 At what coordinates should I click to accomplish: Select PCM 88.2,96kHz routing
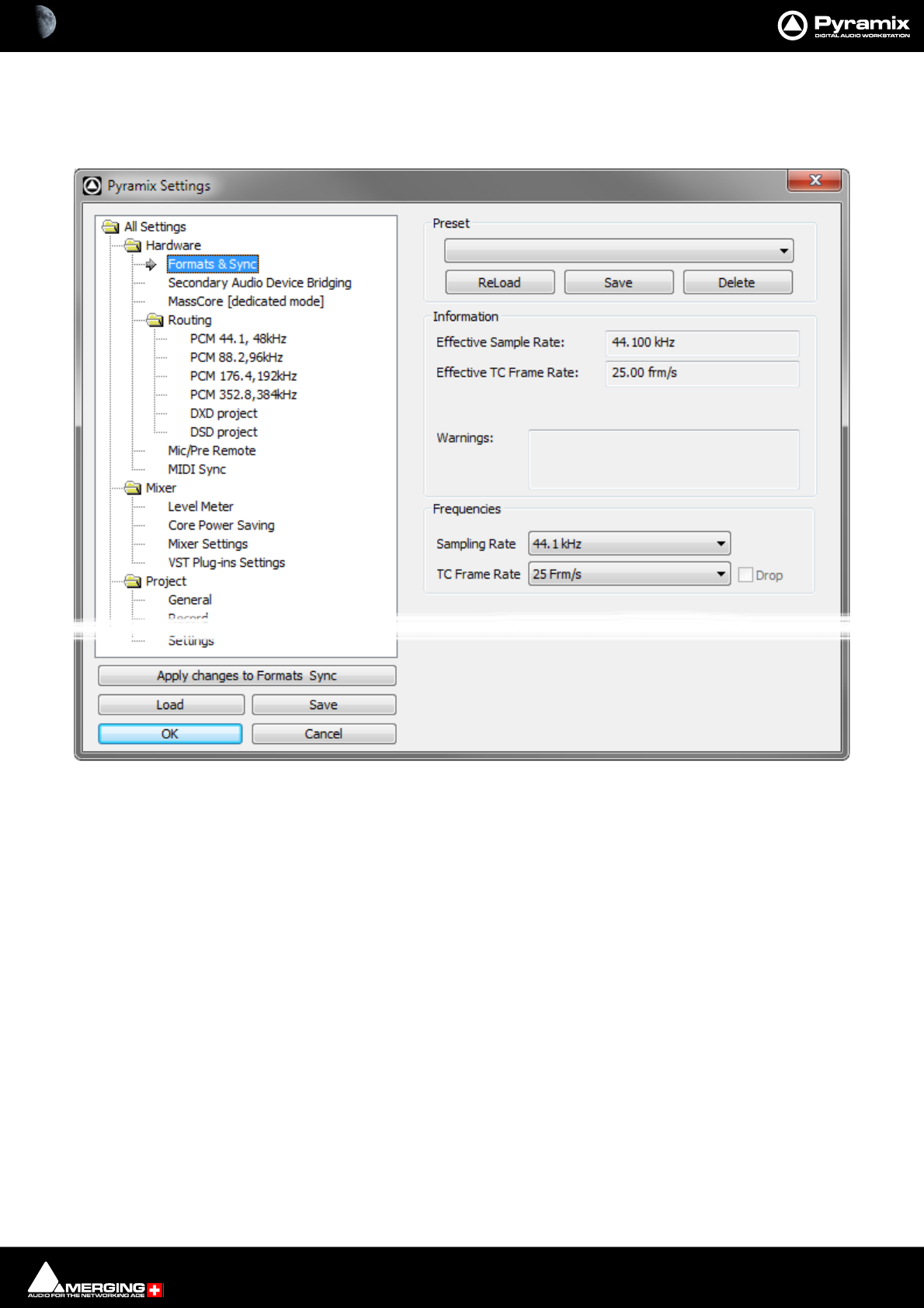(x=236, y=357)
